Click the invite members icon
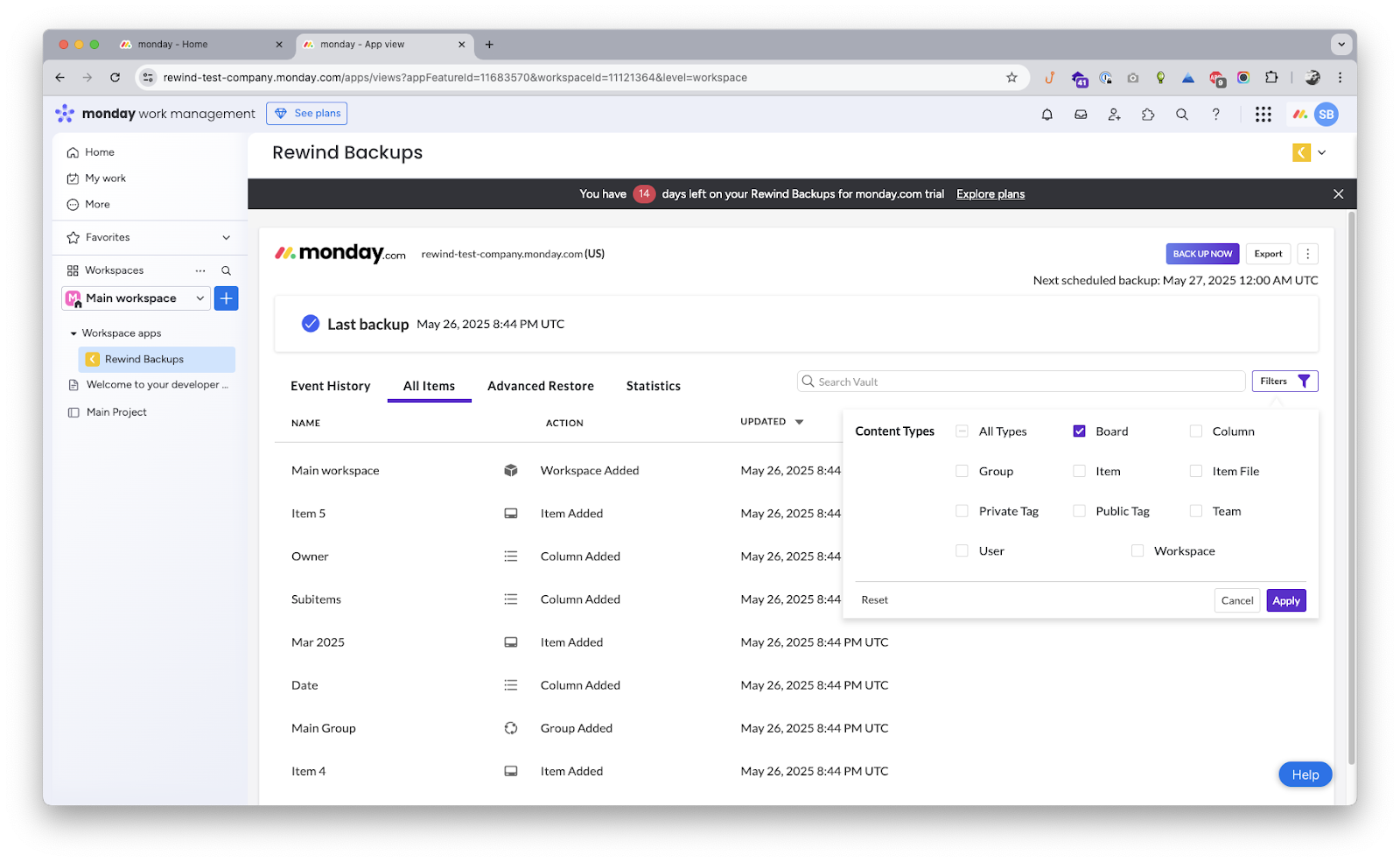 click(x=1114, y=114)
